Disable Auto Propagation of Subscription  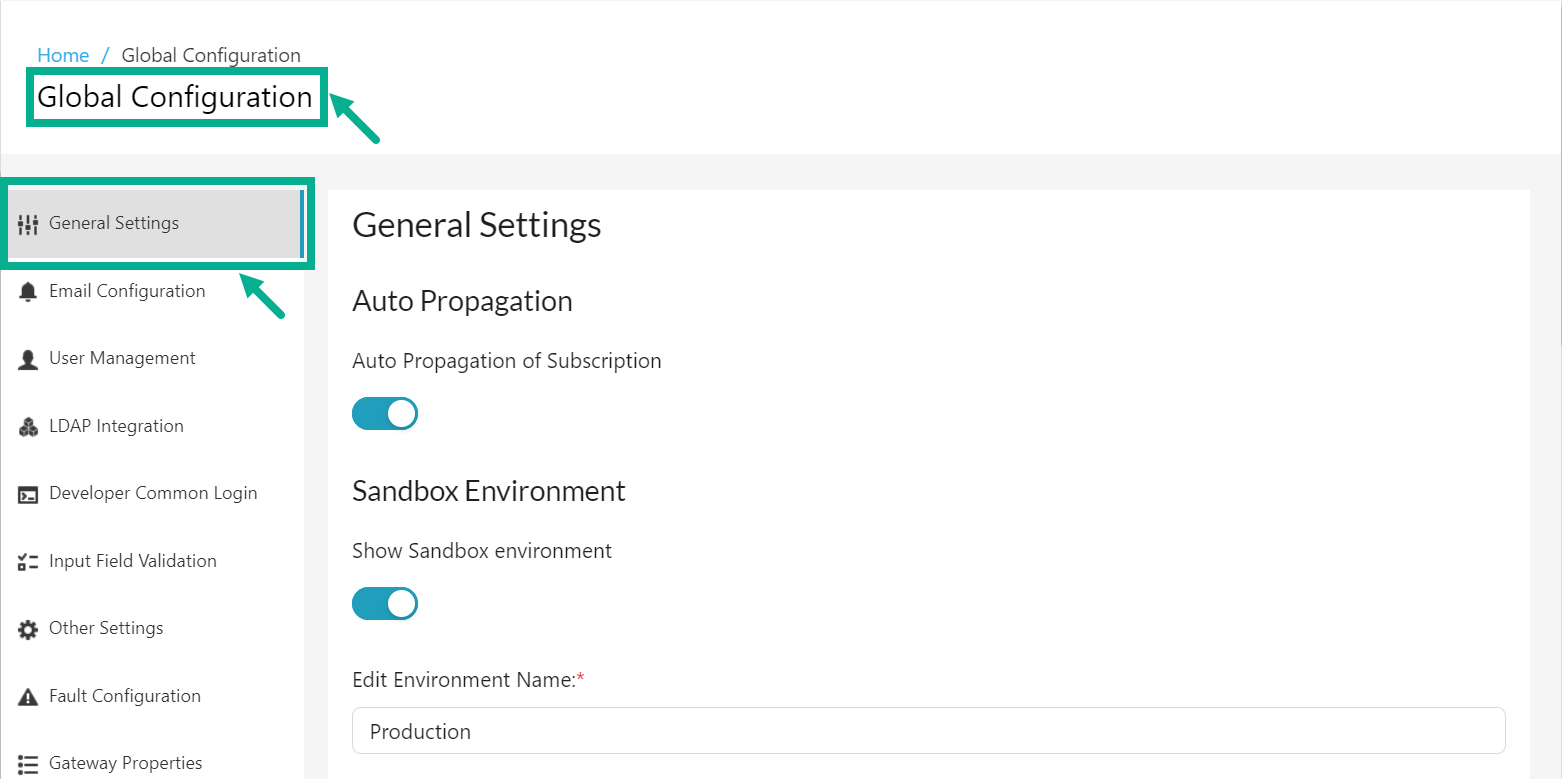pyautogui.click(x=385, y=413)
